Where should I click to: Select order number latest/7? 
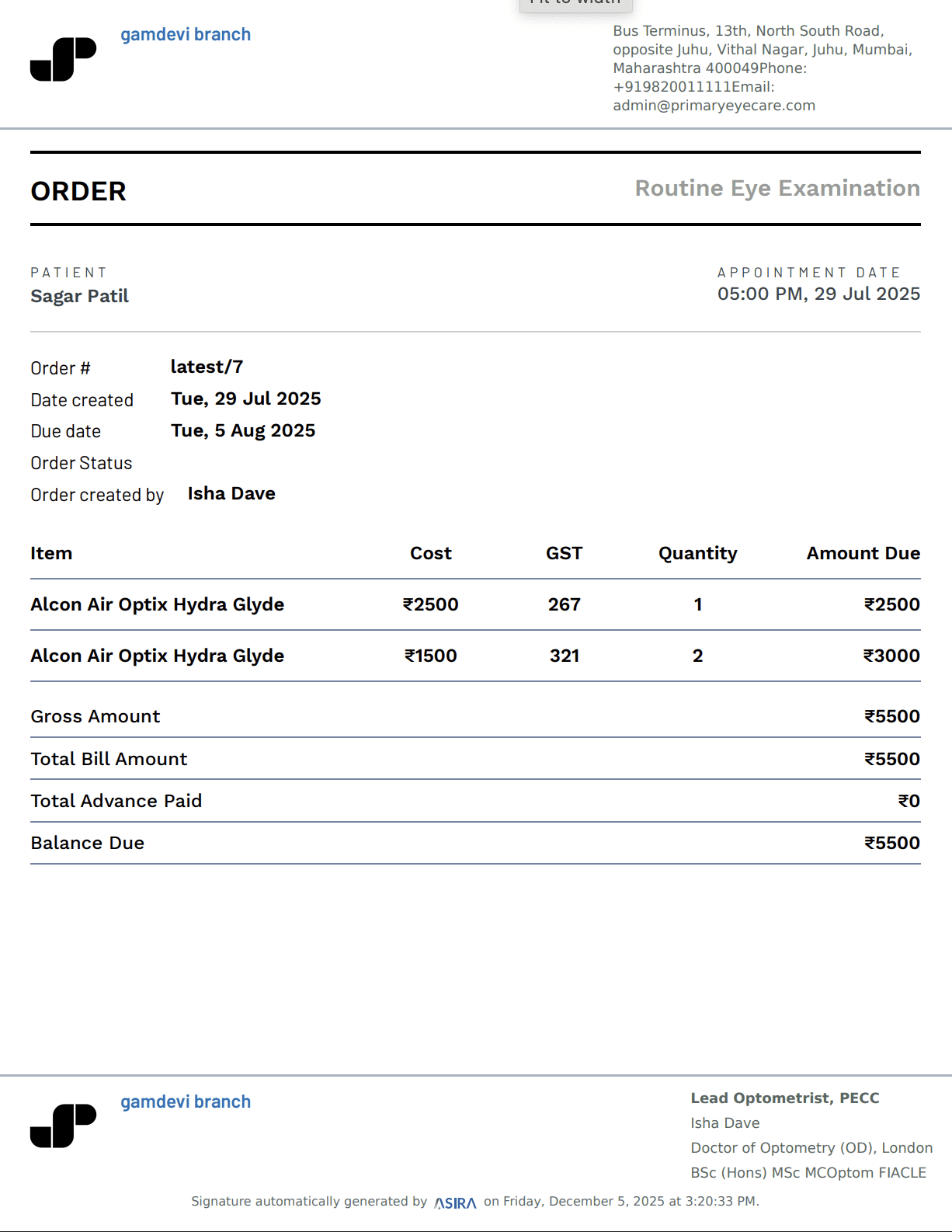(x=207, y=367)
